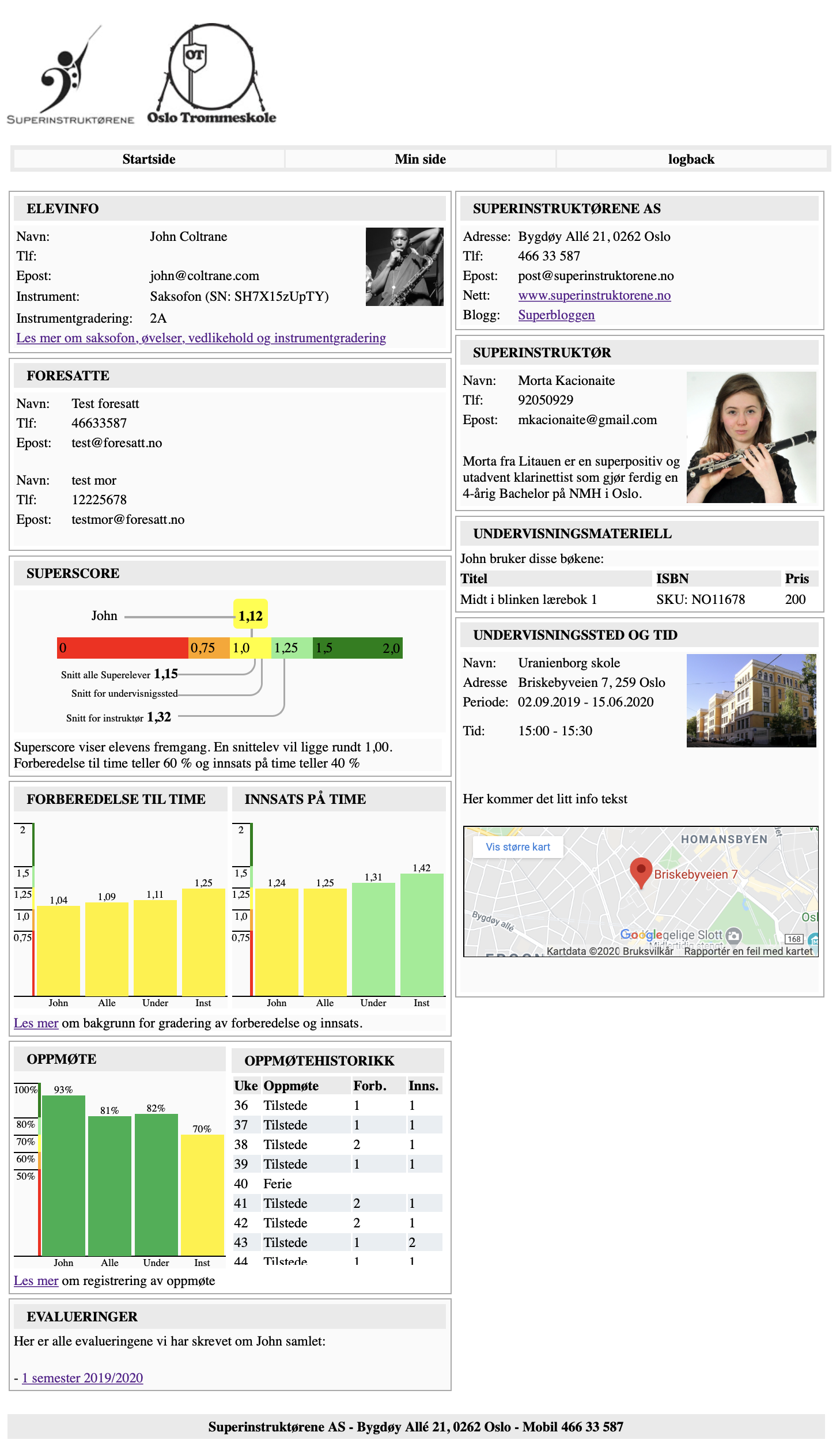Click the Oslo Trommeskole drum logo

(211, 74)
